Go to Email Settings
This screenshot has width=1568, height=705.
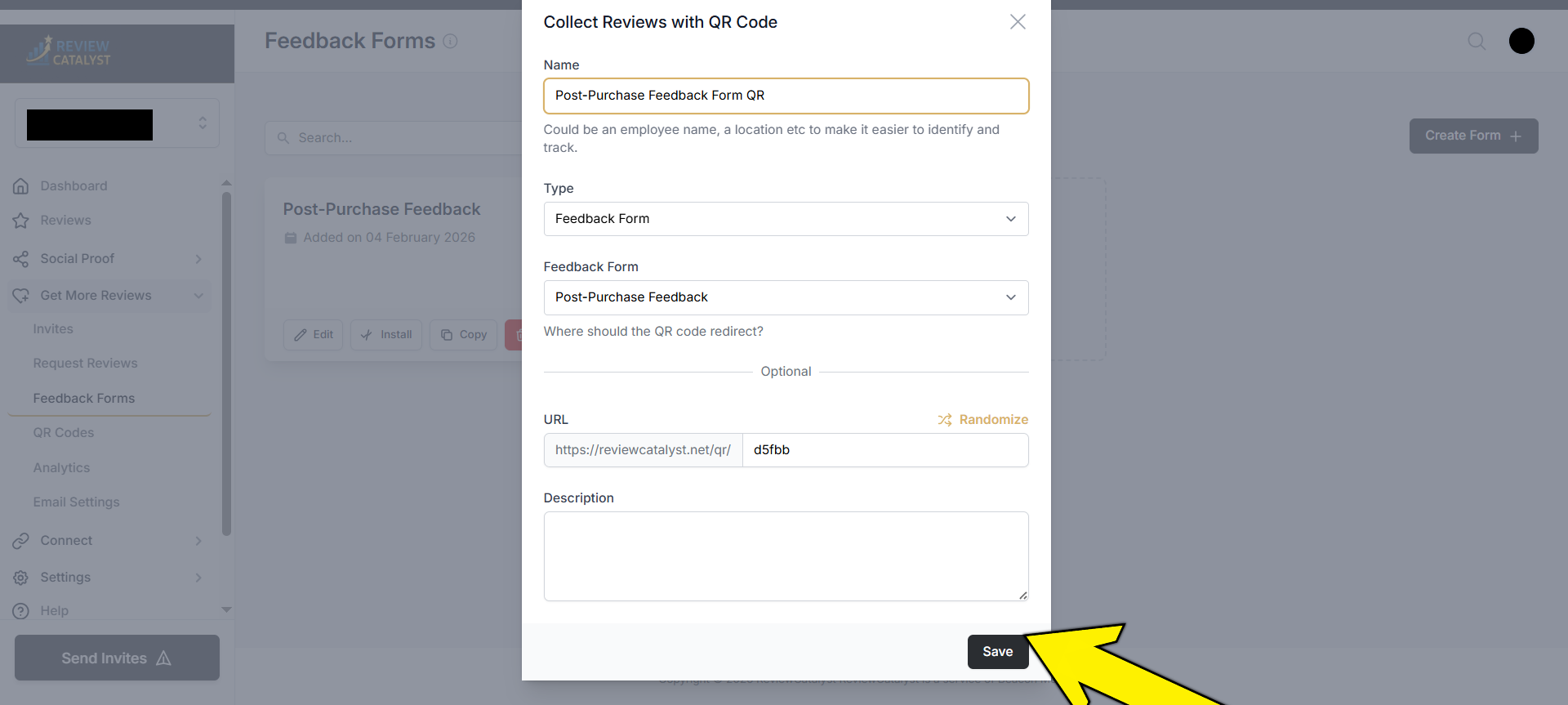click(x=76, y=502)
